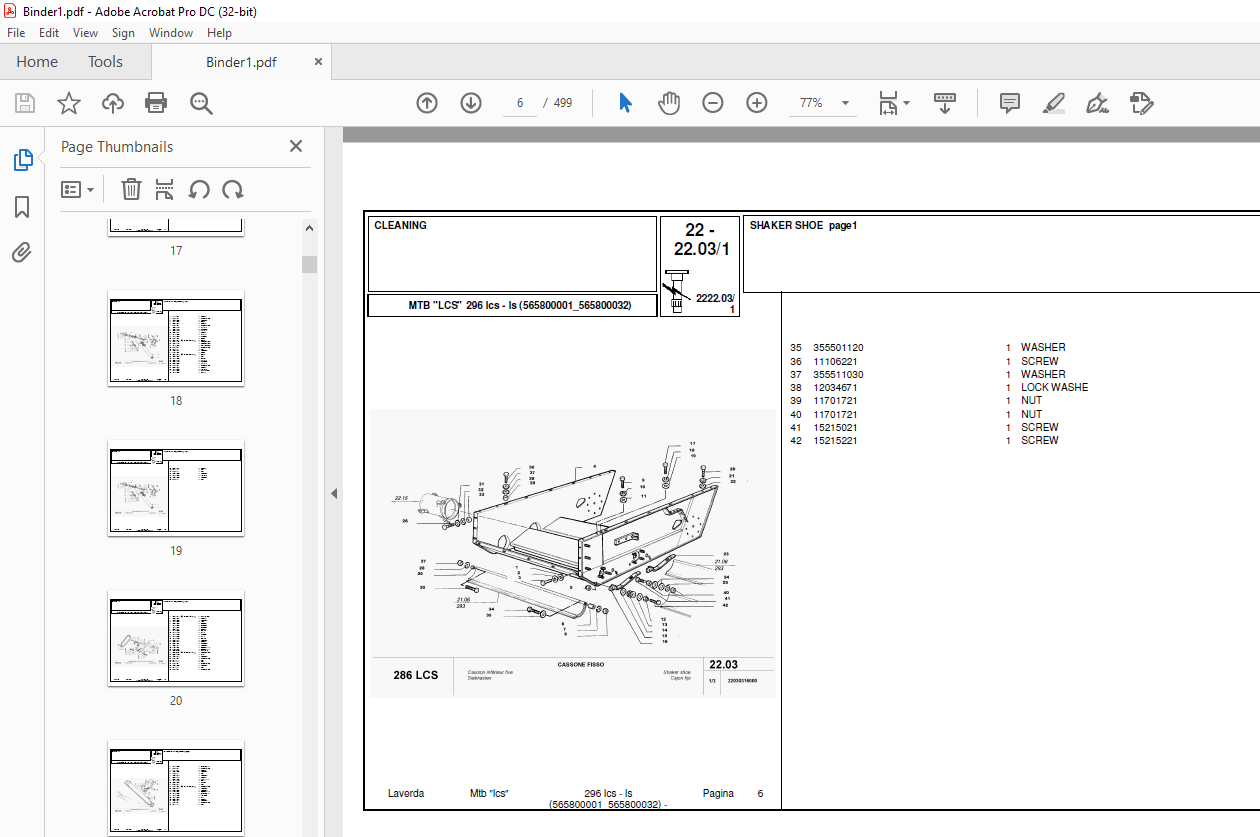Select the Binder1.pdf document tab
Screen dimensions: 1260x837
point(241,62)
